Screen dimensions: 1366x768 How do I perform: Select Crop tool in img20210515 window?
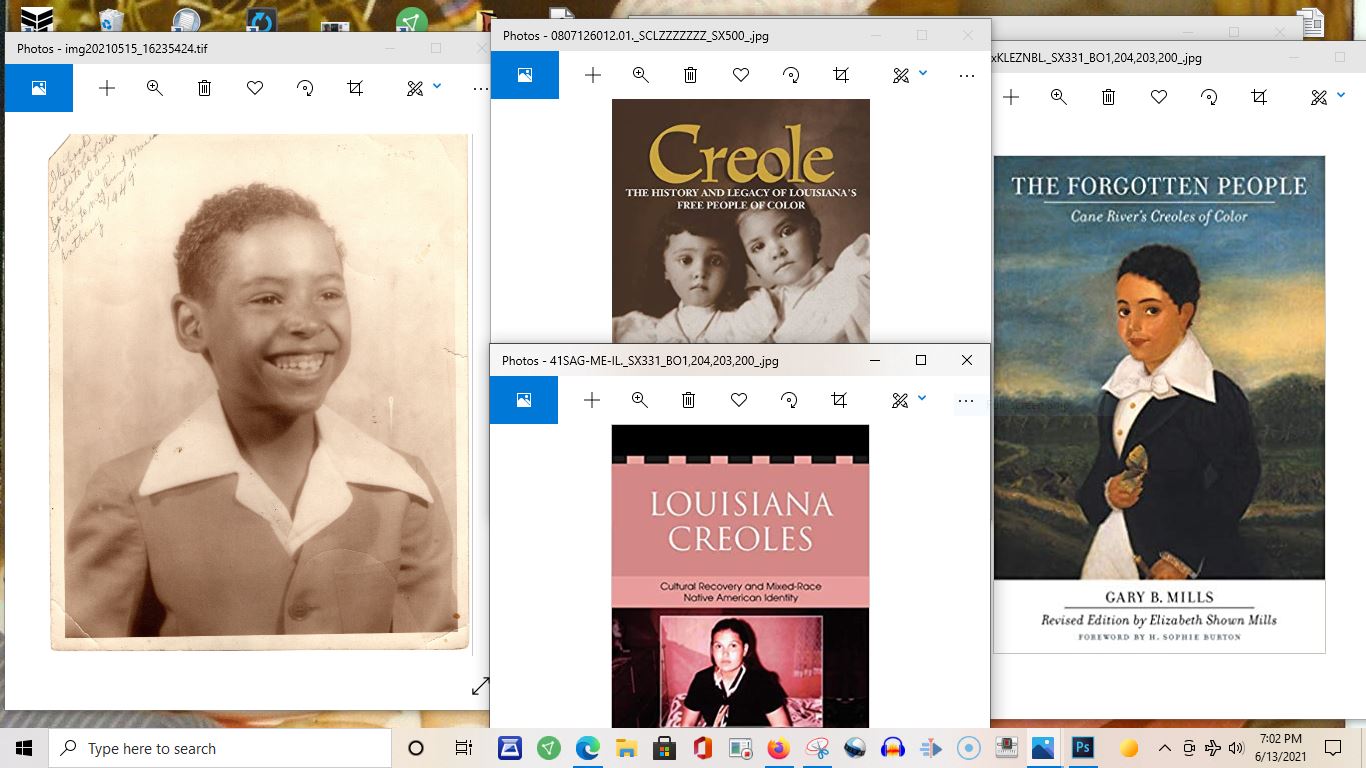[355, 88]
